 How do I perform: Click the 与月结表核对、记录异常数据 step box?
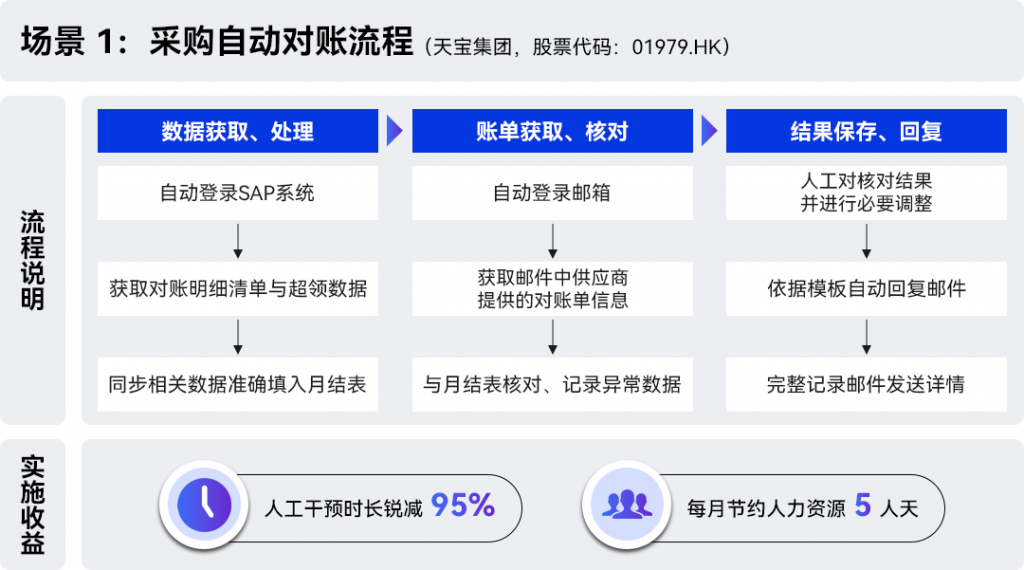click(x=552, y=385)
